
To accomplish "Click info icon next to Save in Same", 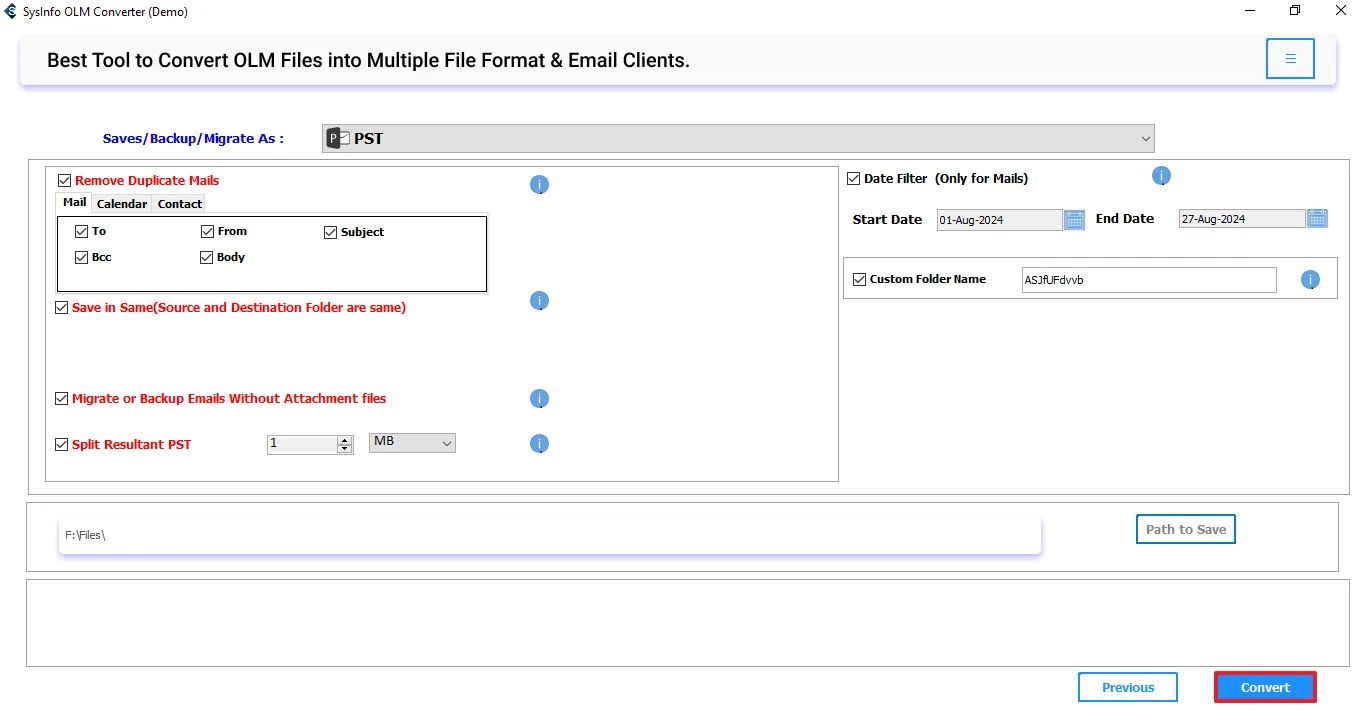I will click(x=539, y=301).
